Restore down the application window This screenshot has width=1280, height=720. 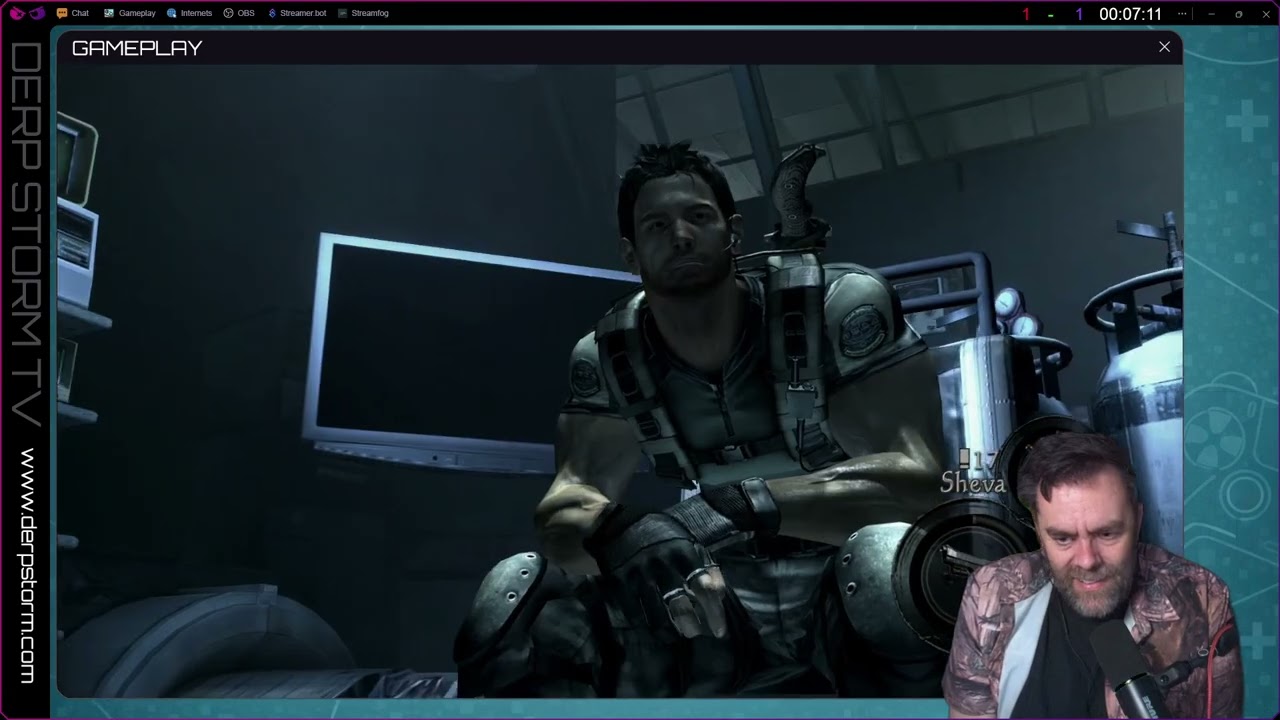(1238, 14)
